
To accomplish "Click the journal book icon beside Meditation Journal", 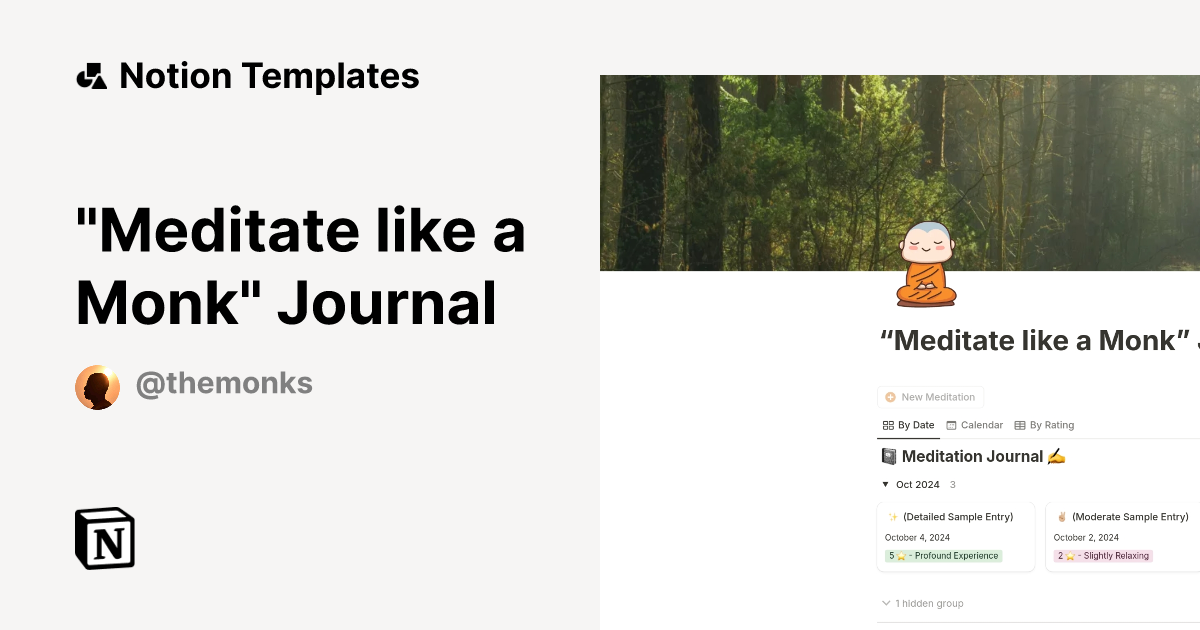I will 888,456.
